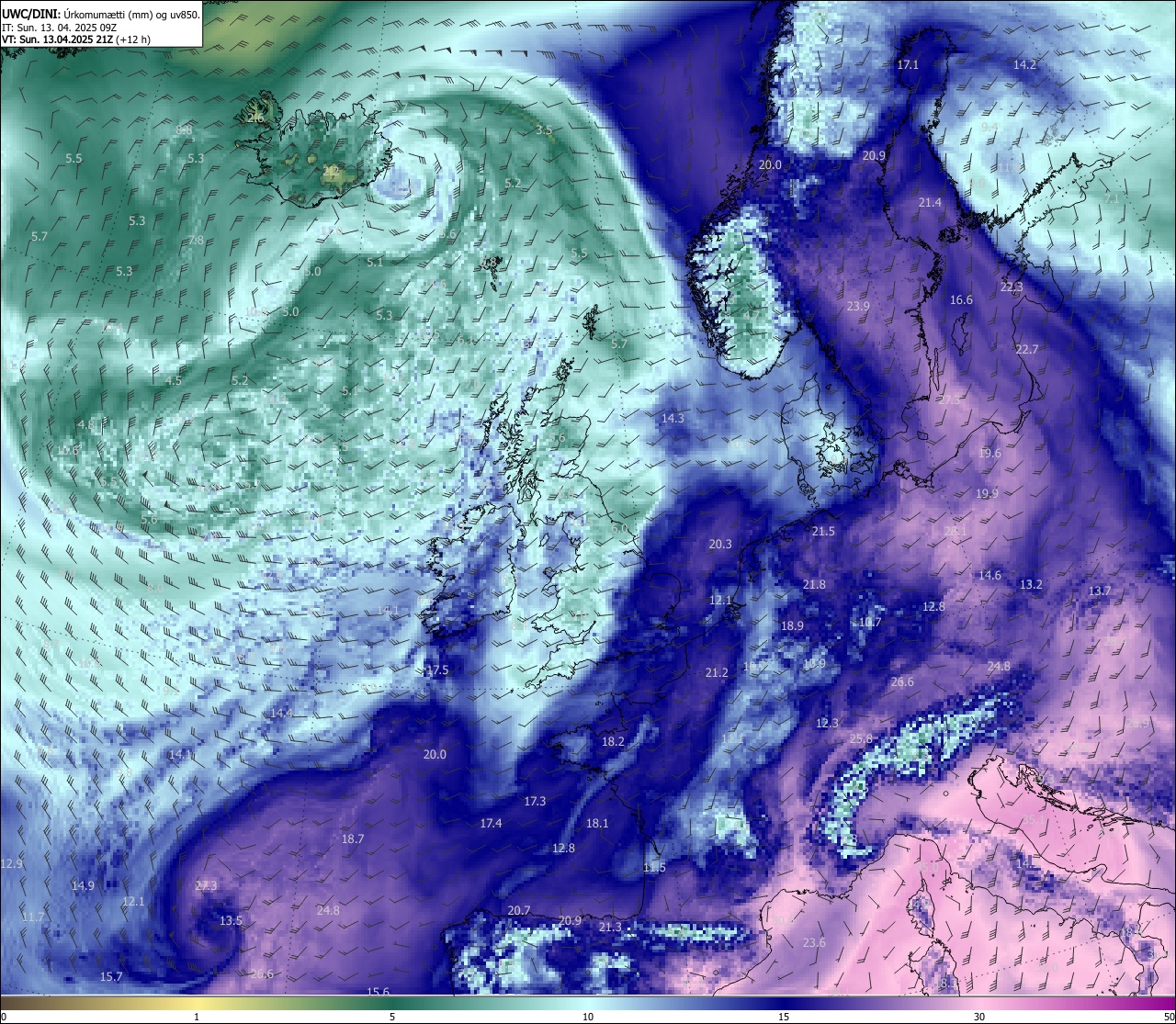Click the 4.8 map value
This screenshot has width=1176, height=1024.
pos(86,425)
